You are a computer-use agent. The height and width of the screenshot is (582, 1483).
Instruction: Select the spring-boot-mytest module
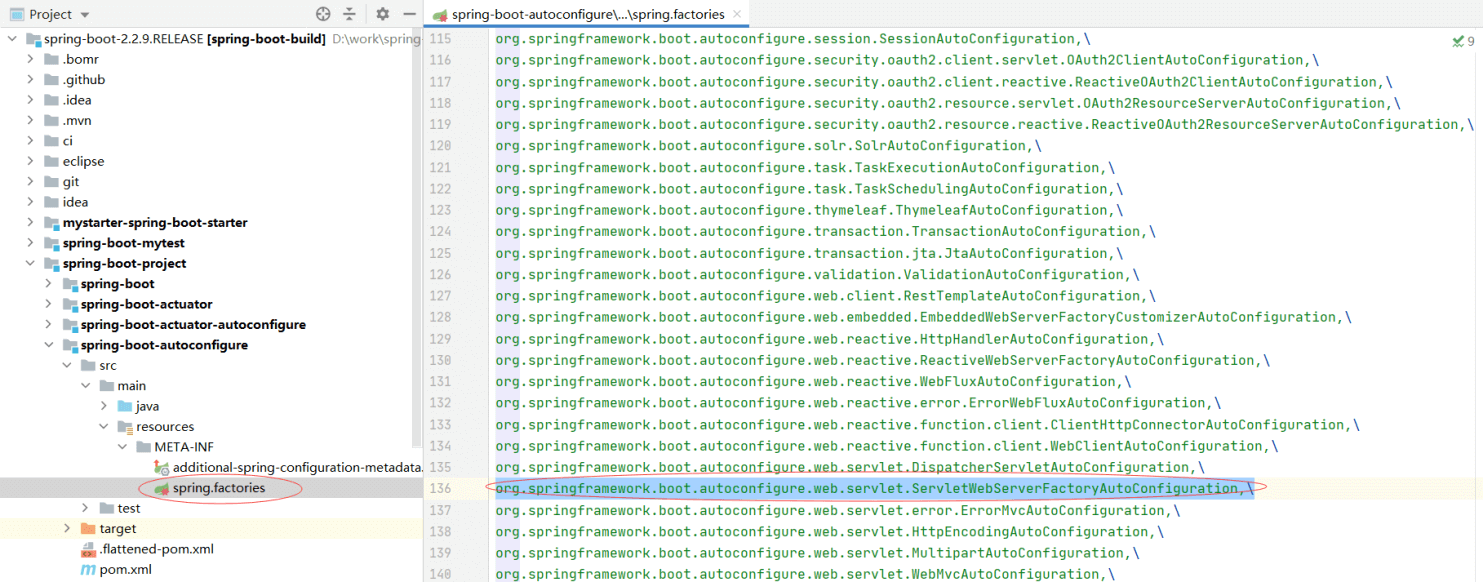tap(123, 243)
